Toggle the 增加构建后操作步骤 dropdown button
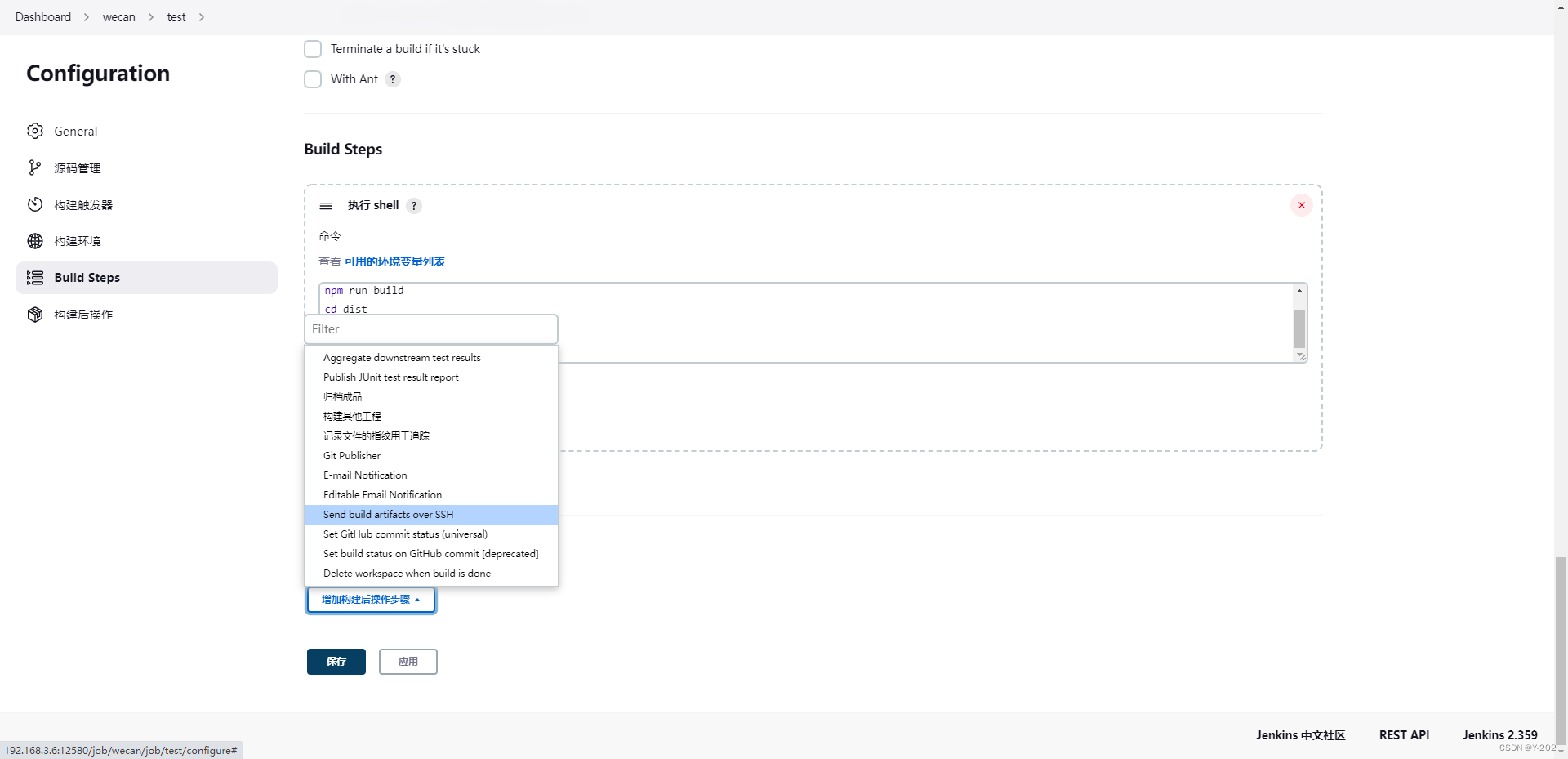 pos(371,600)
